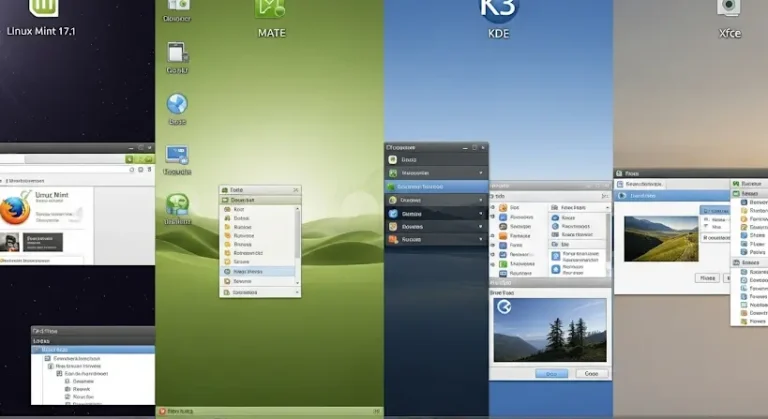The width and height of the screenshot is (768, 419).
Task: Click the green icon in the Xfce window title bar
Action: [x=619, y=173]
